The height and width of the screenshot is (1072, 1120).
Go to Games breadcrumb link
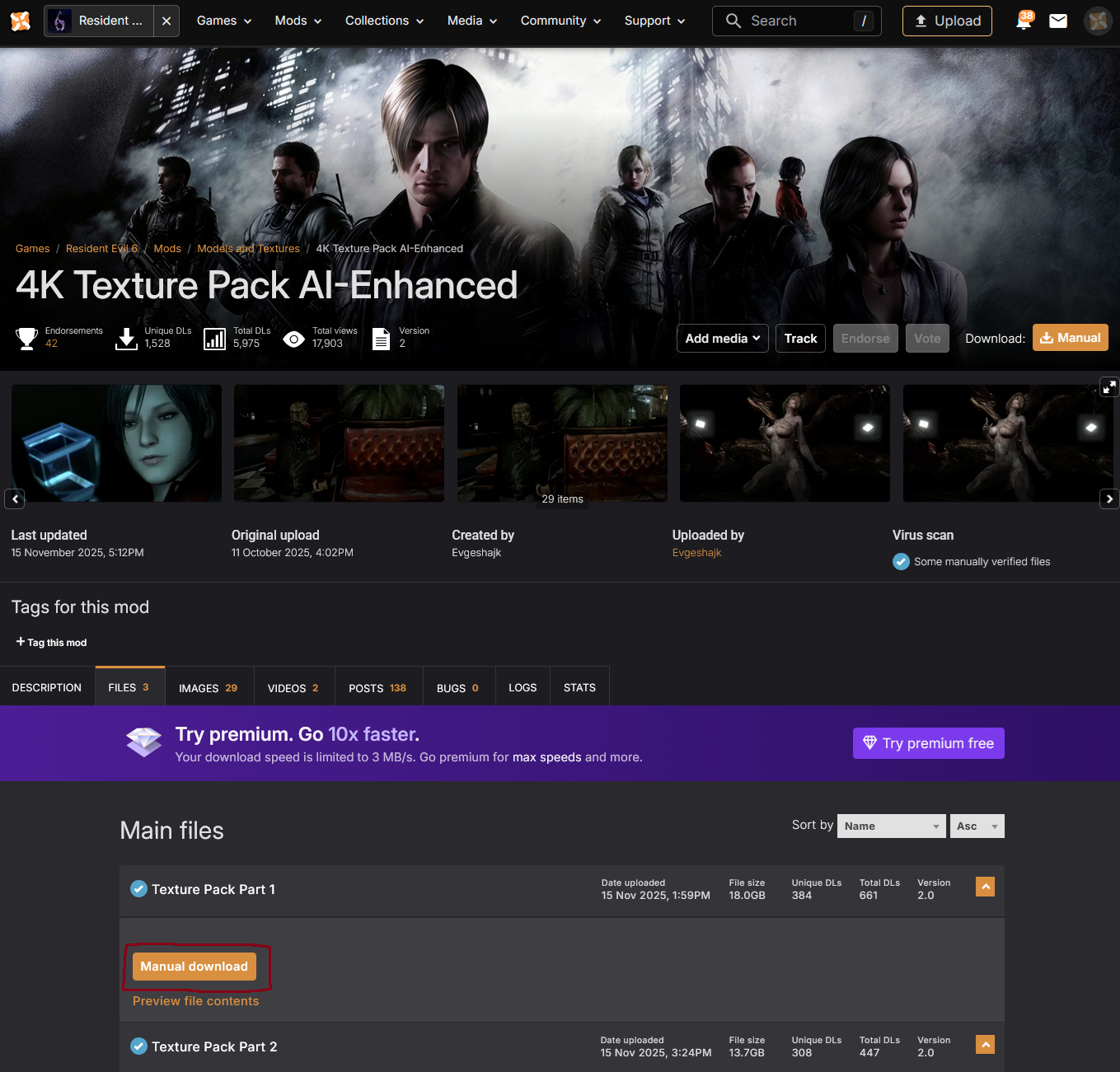(32, 249)
